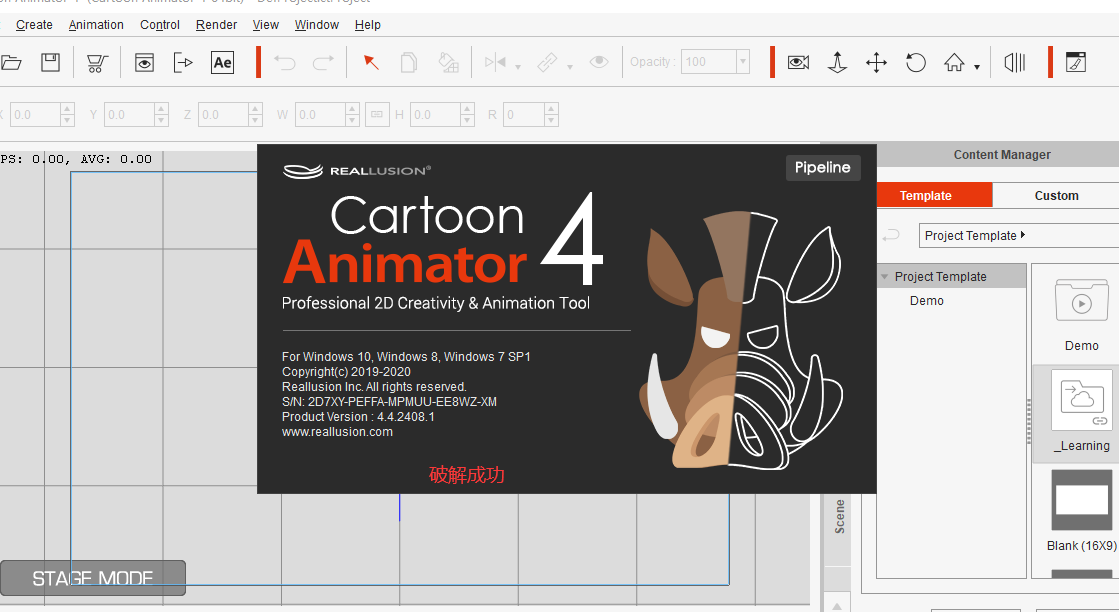The width and height of the screenshot is (1119, 612).
Task: Save project with floppy disk icon
Action: [x=50, y=63]
